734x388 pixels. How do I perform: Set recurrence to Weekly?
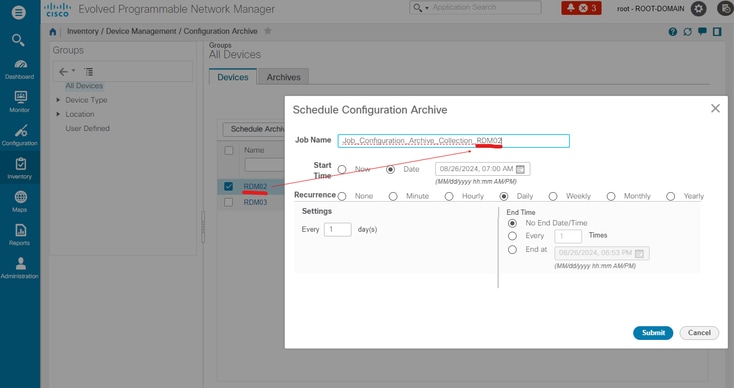tap(553, 197)
